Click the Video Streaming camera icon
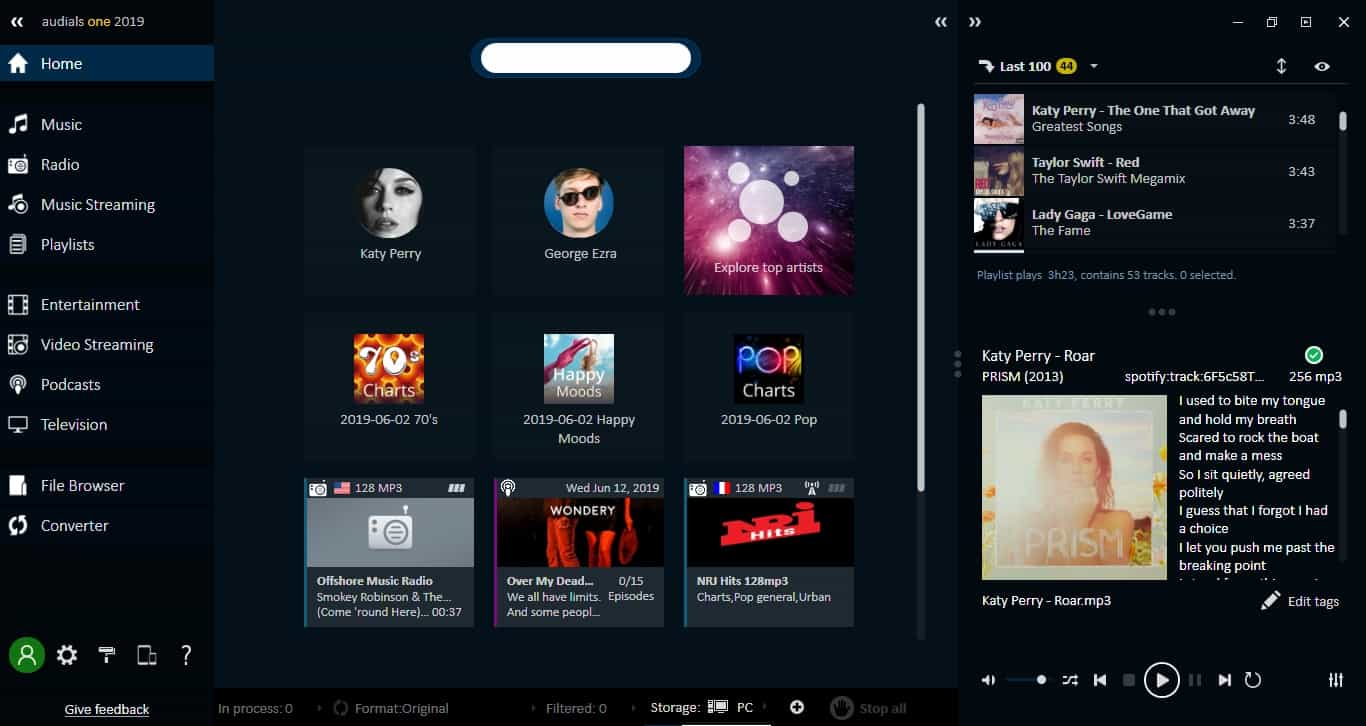 (18, 344)
